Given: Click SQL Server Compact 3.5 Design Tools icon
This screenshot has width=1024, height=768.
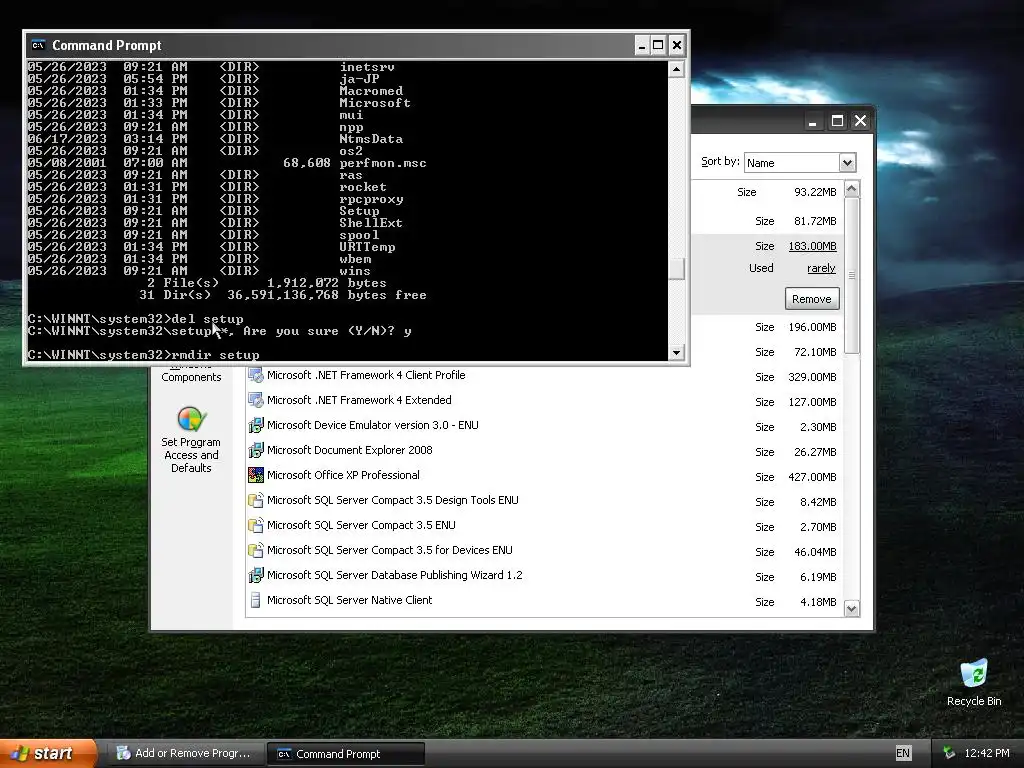Looking at the screenshot, I should (x=256, y=500).
